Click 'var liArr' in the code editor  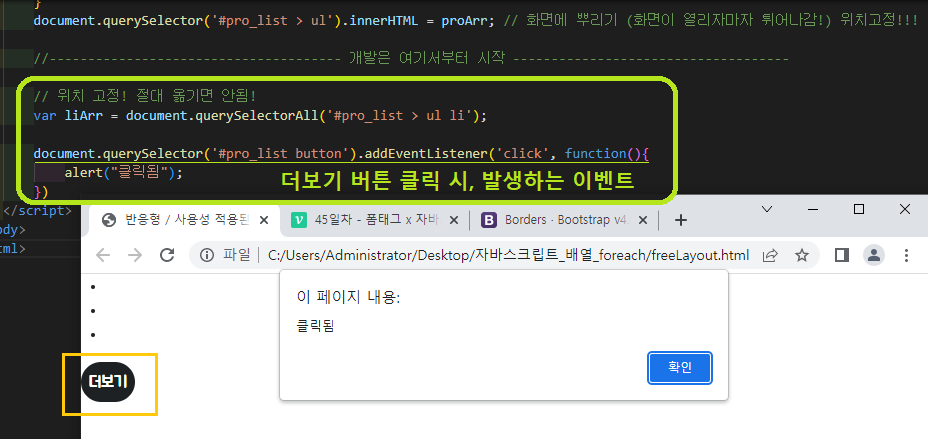click(x=69, y=115)
